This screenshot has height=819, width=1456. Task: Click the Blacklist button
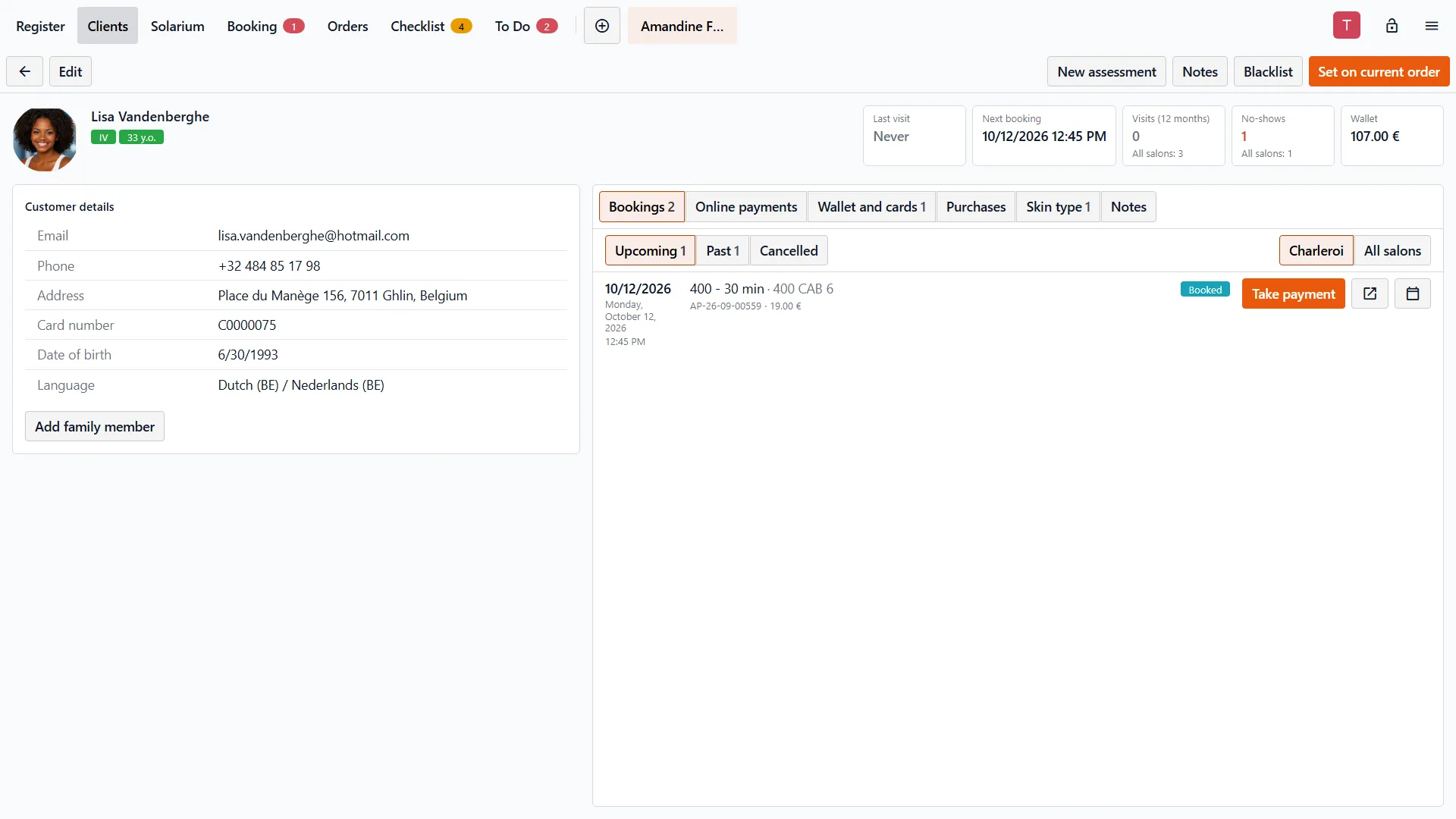(1268, 71)
